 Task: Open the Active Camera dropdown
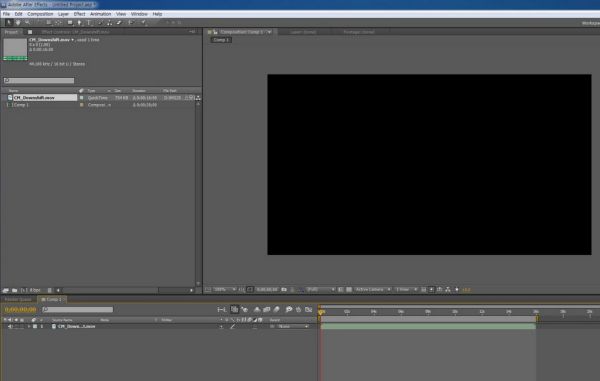click(x=372, y=290)
